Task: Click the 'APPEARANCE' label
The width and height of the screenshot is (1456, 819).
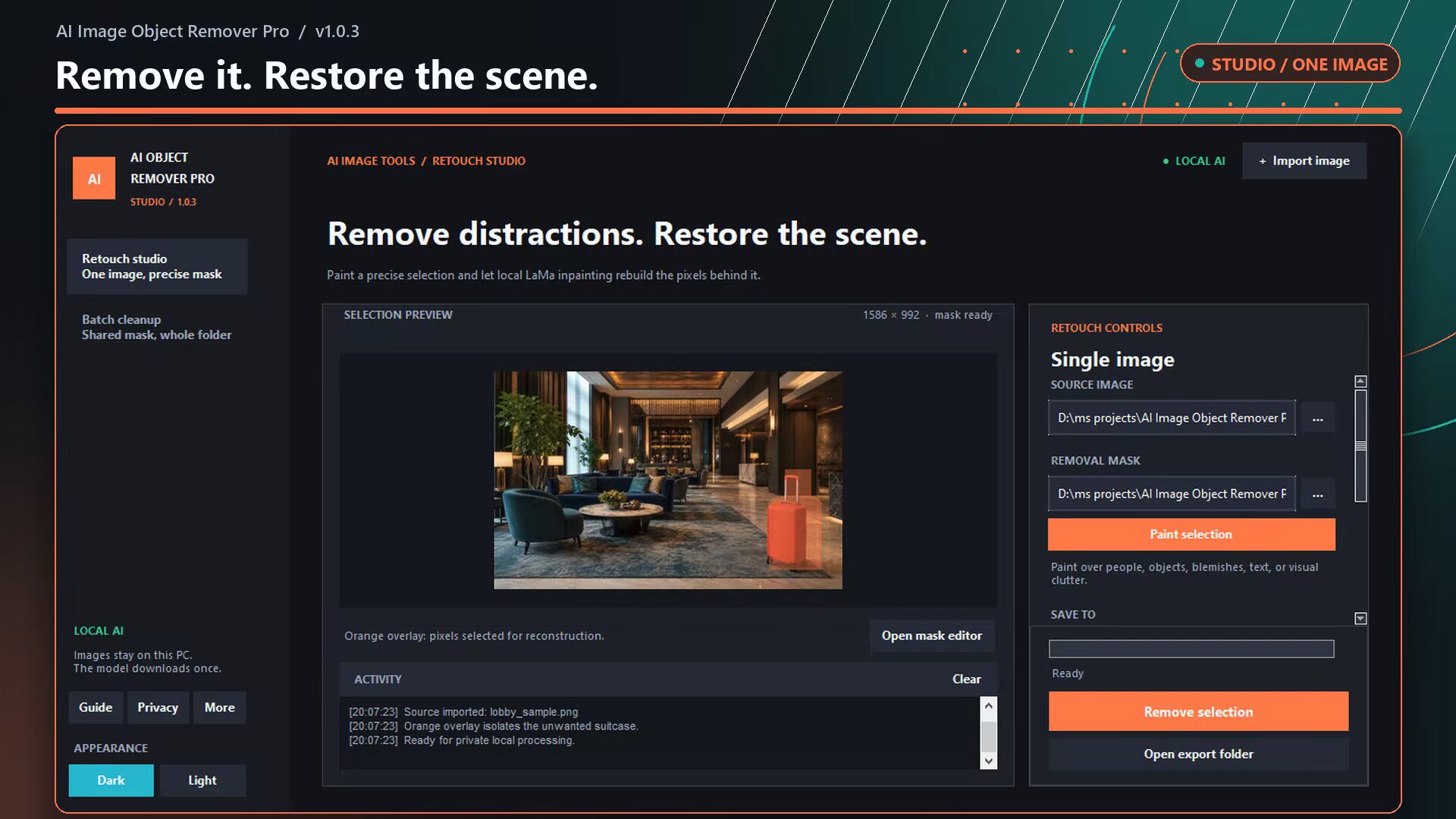Action: pyautogui.click(x=111, y=748)
